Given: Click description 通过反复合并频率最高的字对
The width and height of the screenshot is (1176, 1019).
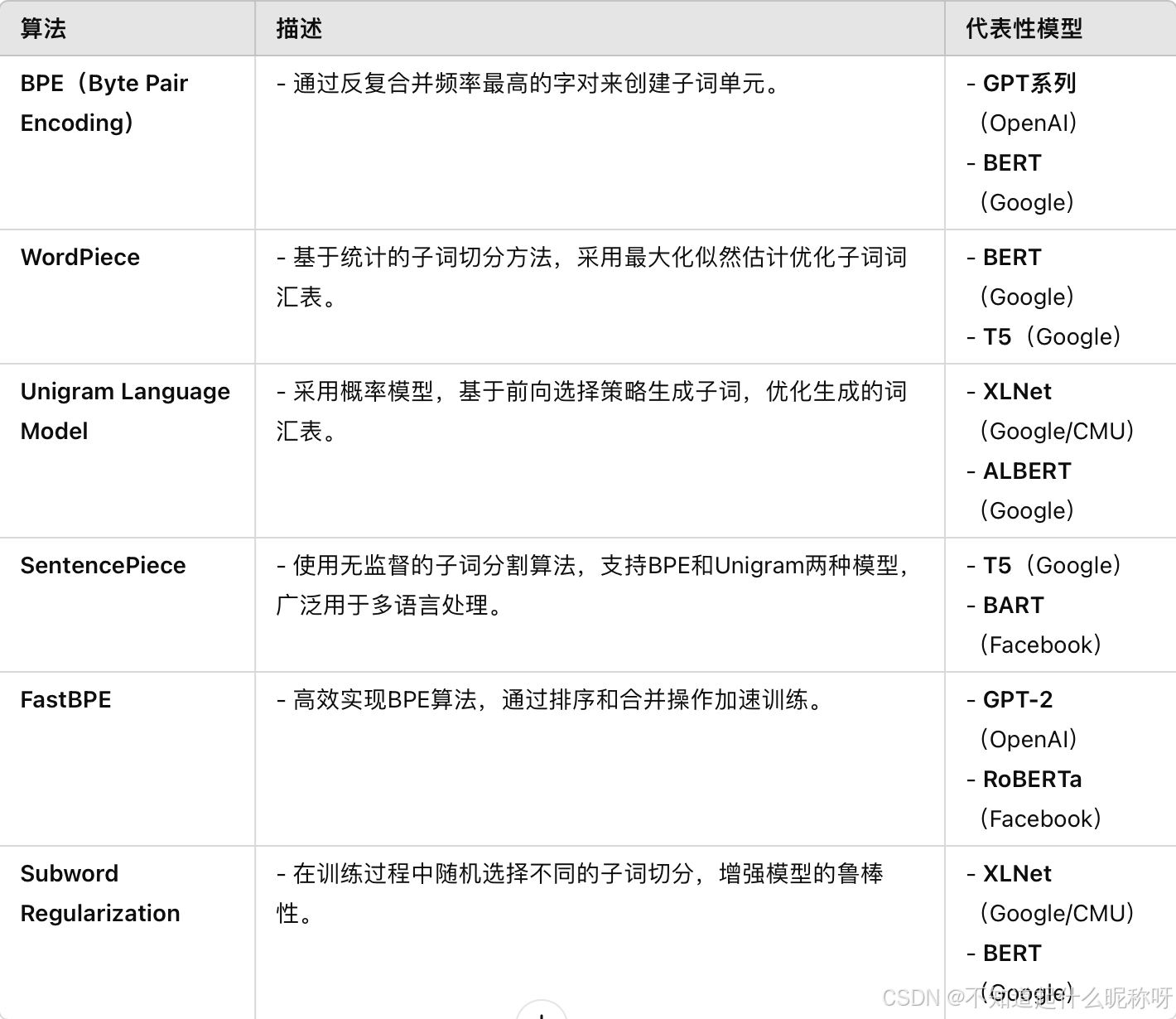Looking at the screenshot, I should coord(531,84).
